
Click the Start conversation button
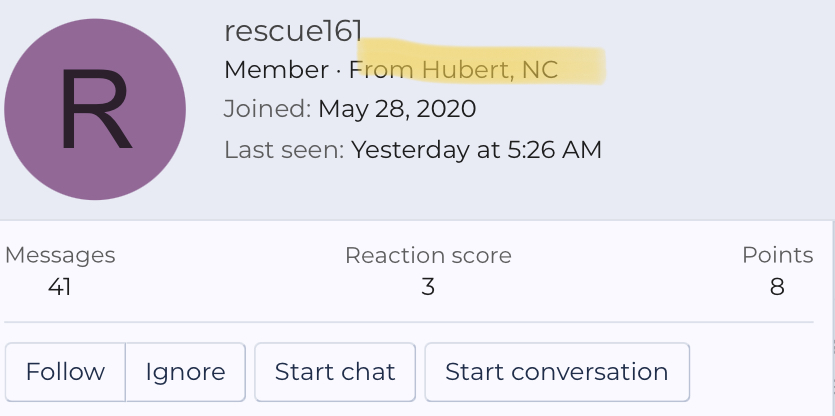(557, 372)
